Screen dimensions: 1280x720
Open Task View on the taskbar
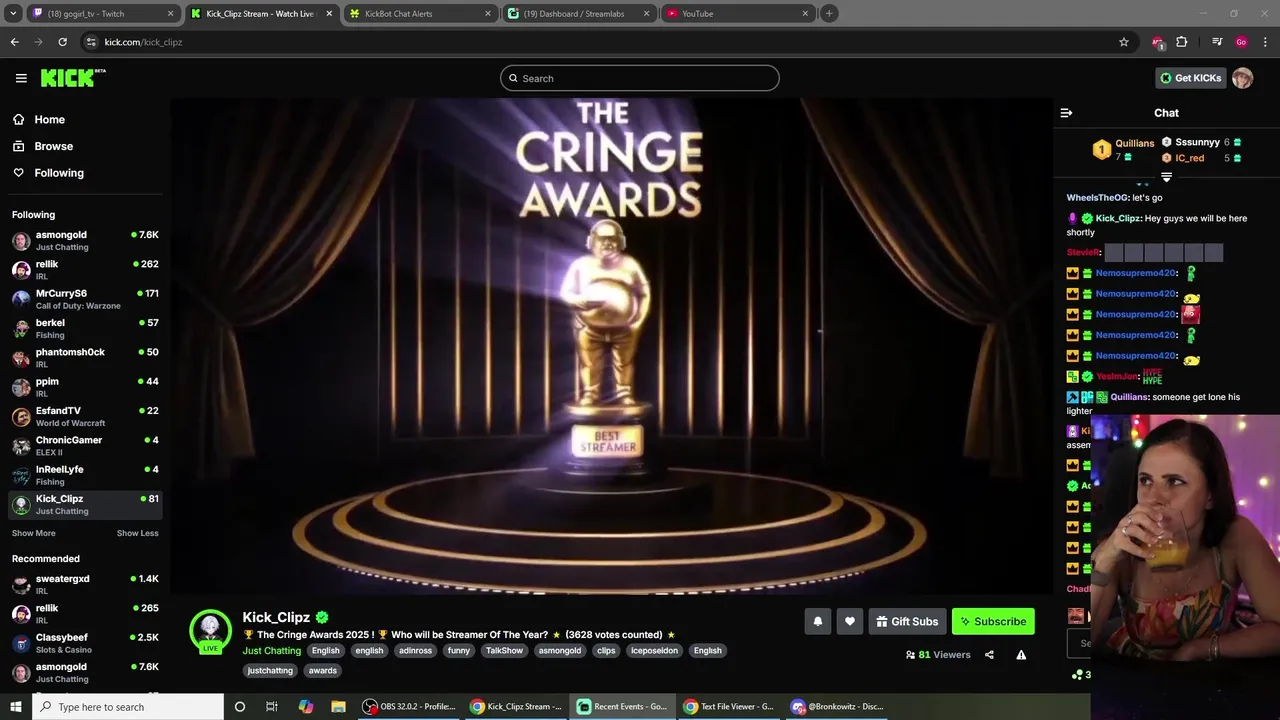pyautogui.click(x=271, y=707)
